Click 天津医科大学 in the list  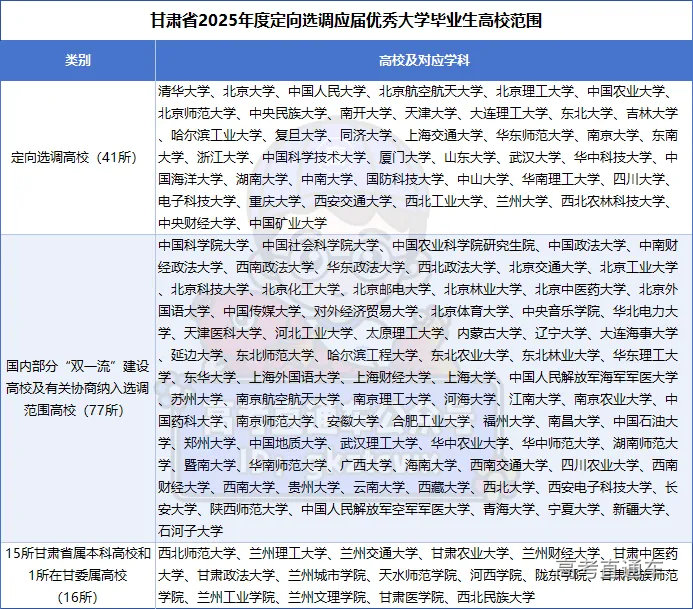223,333
